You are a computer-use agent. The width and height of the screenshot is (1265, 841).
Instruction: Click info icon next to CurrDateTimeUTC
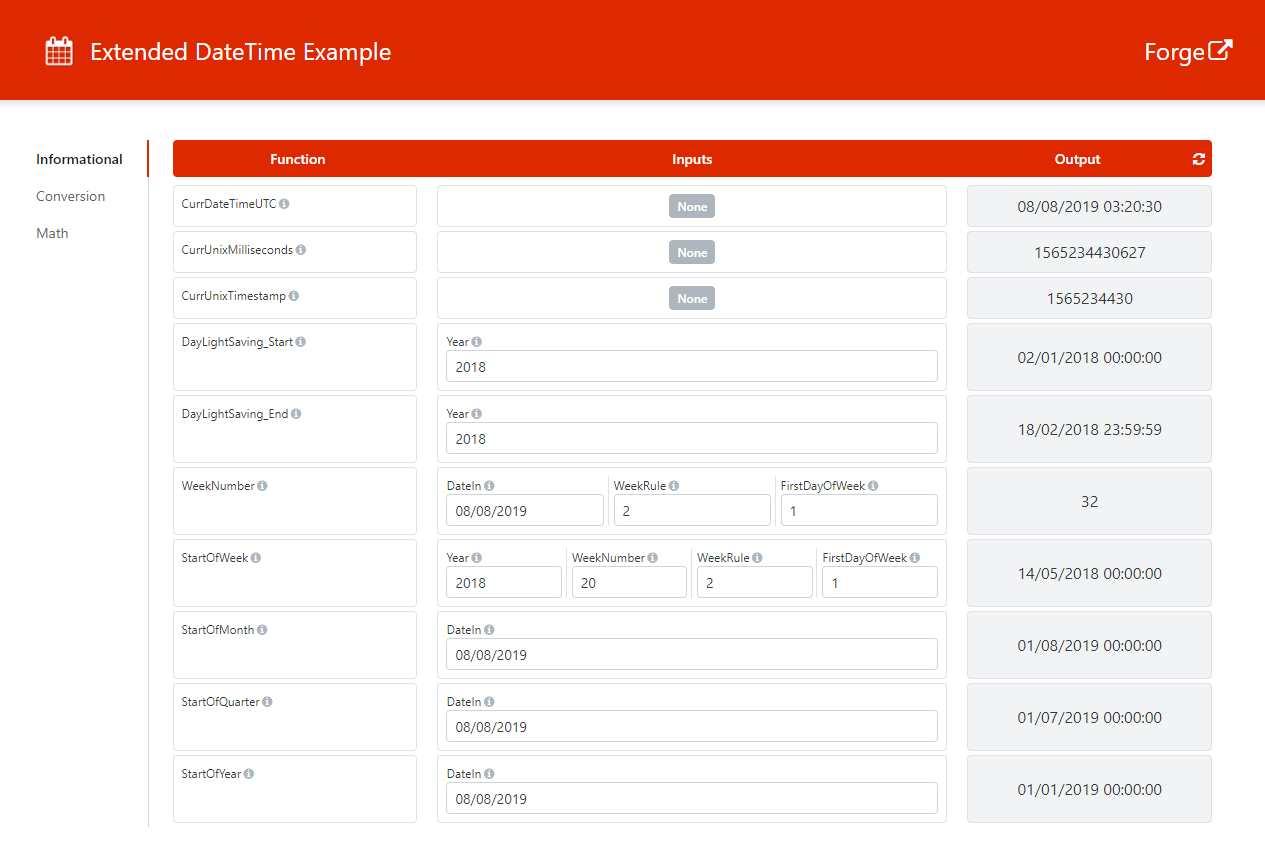tap(284, 204)
